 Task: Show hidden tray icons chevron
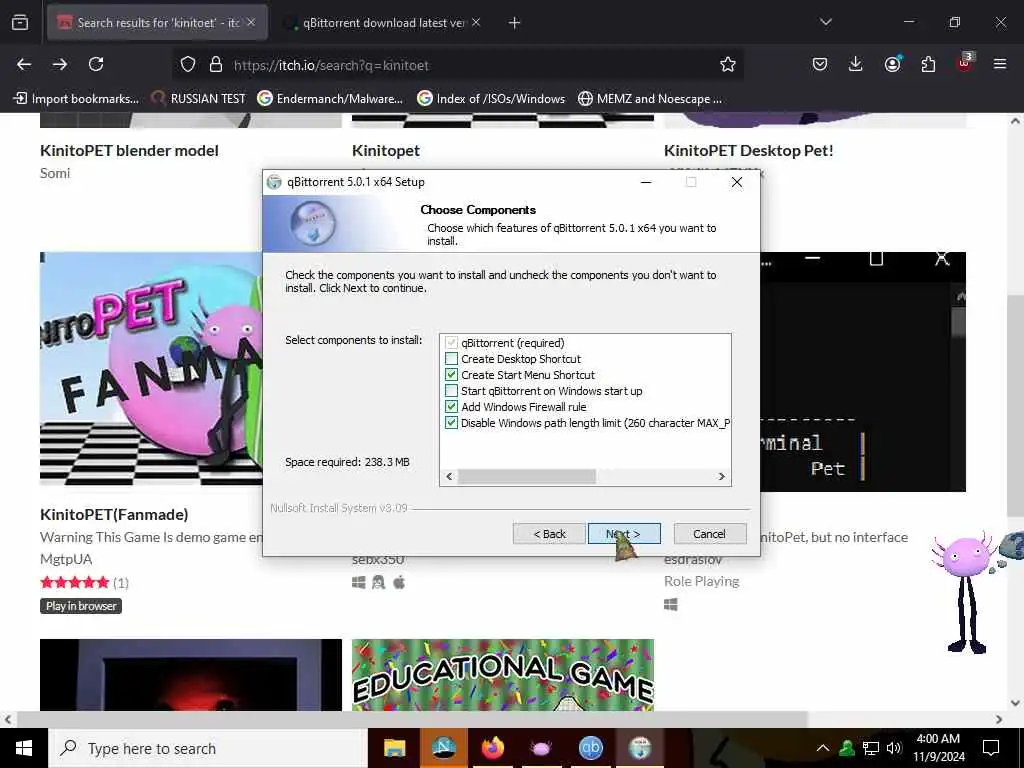click(823, 748)
